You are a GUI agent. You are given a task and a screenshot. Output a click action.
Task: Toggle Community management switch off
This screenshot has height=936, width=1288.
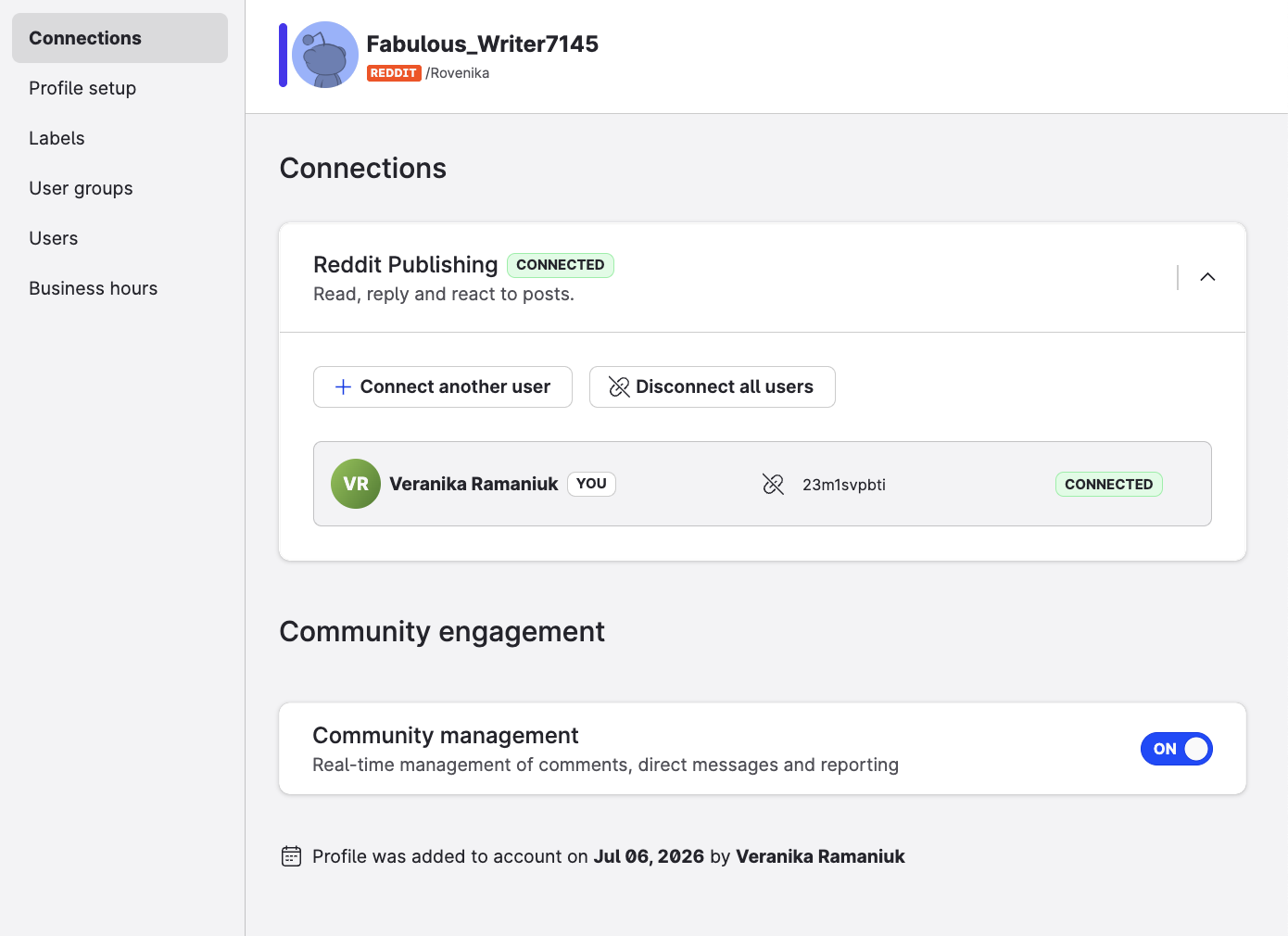pyautogui.click(x=1176, y=749)
